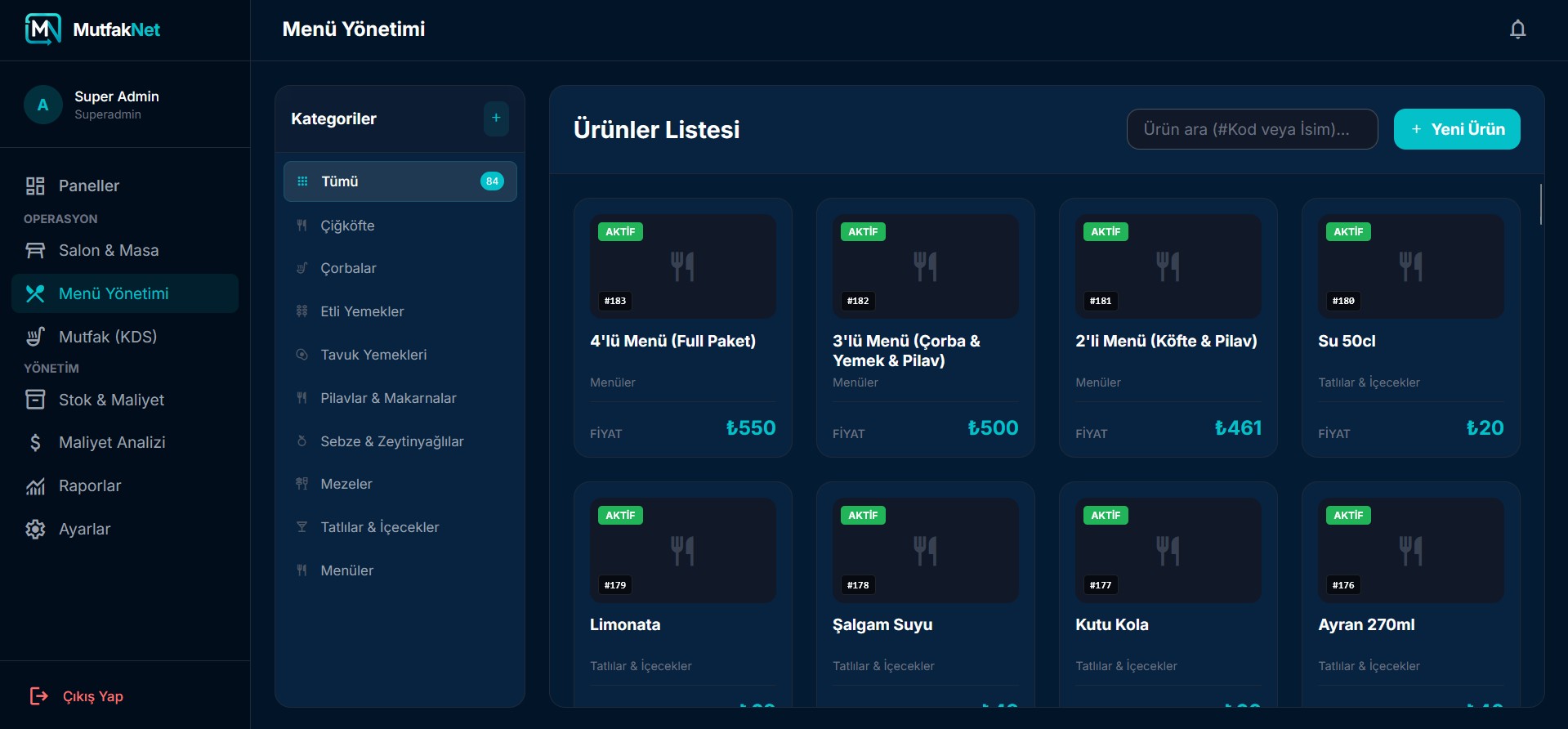The image size is (1568, 729).
Task: Select the Mezeler category
Action: click(x=400, y=484)
